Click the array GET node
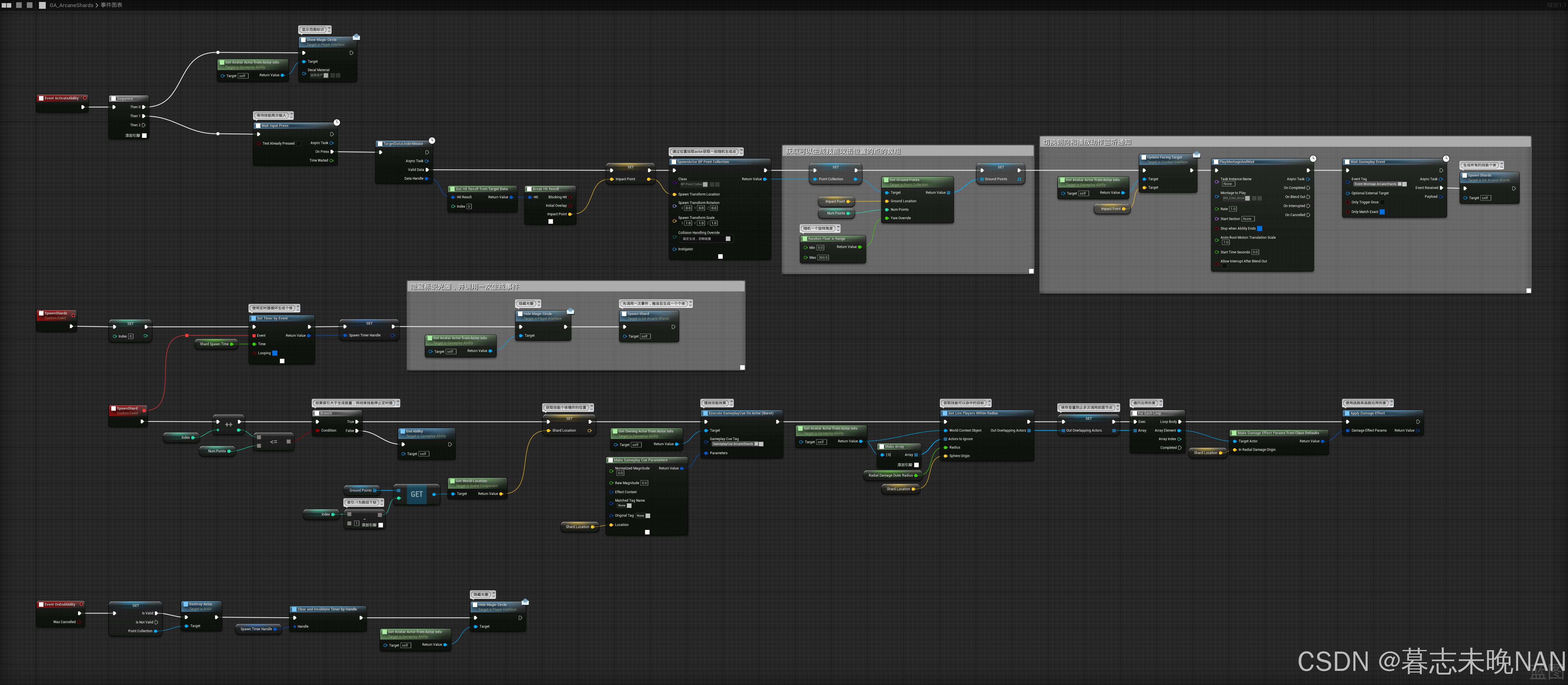 417,494
